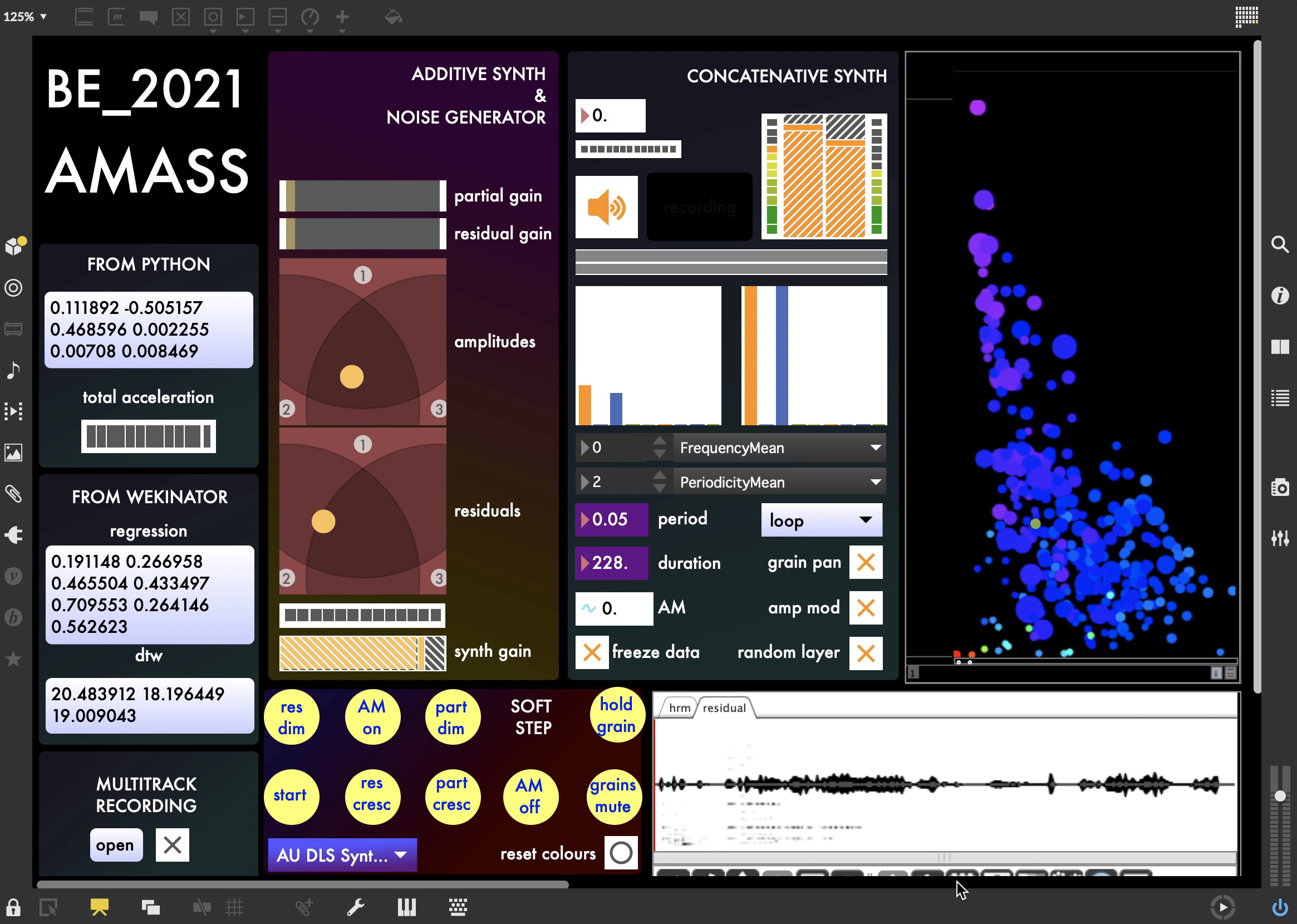Click the paperclip files sidebar icon
This screenshot has width=1297, height=924.
[x=13, y=493]
